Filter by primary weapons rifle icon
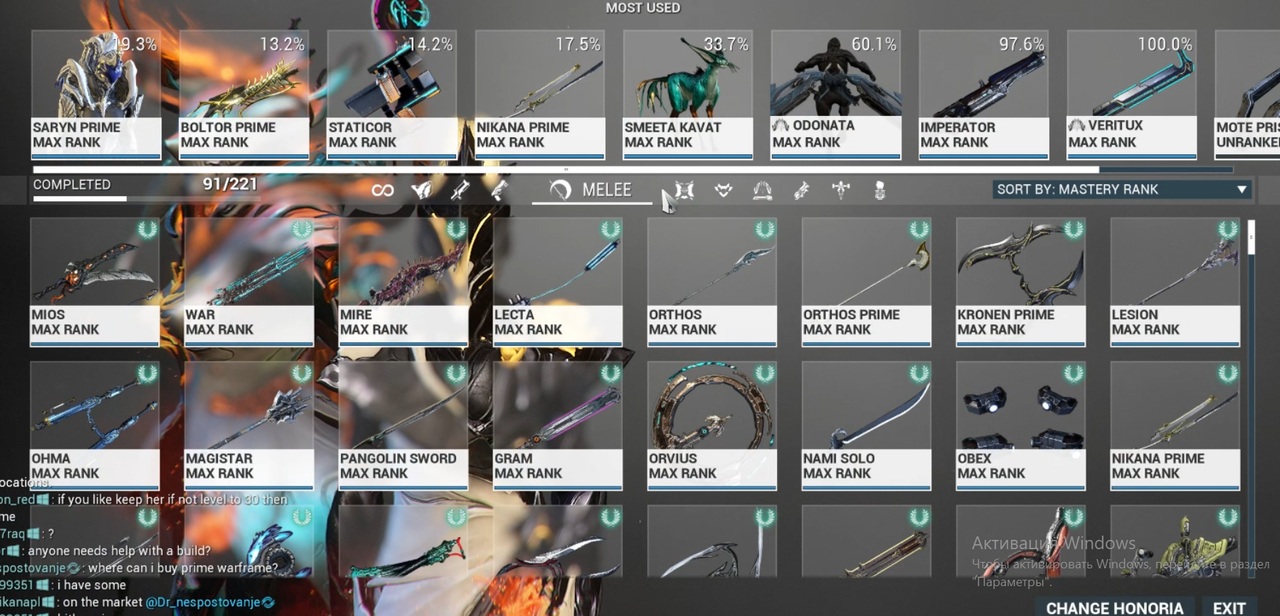1280x616 pixels. [461, 190]
